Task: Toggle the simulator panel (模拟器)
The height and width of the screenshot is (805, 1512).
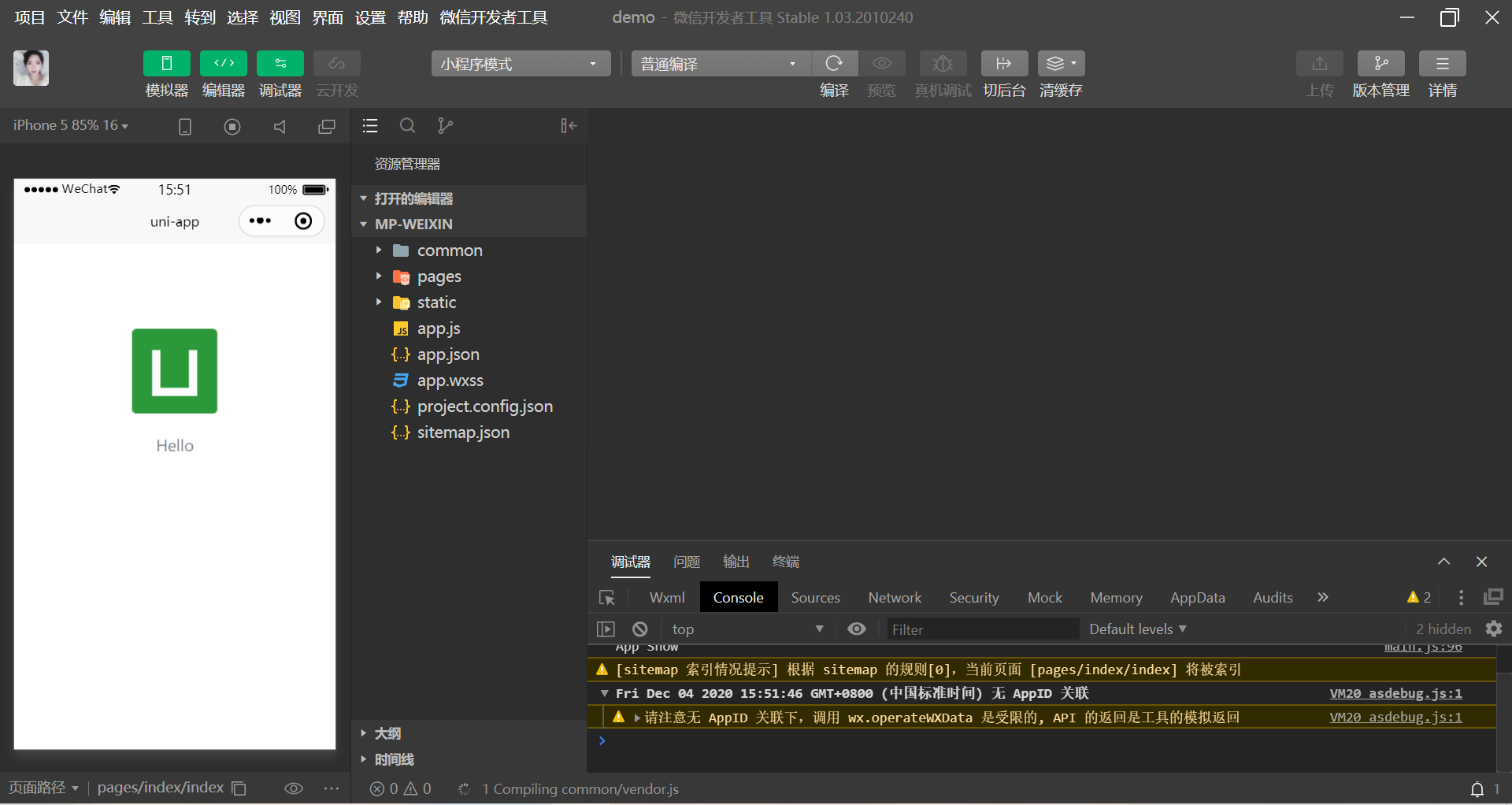Action: click(x=166, y=64)
